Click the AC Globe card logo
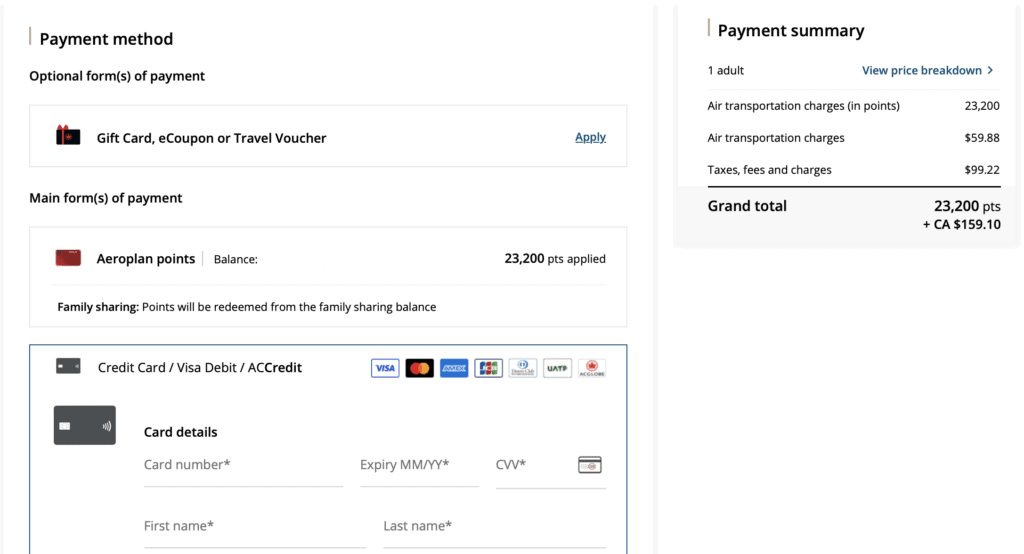1024x554 pixels. [592, 368]
